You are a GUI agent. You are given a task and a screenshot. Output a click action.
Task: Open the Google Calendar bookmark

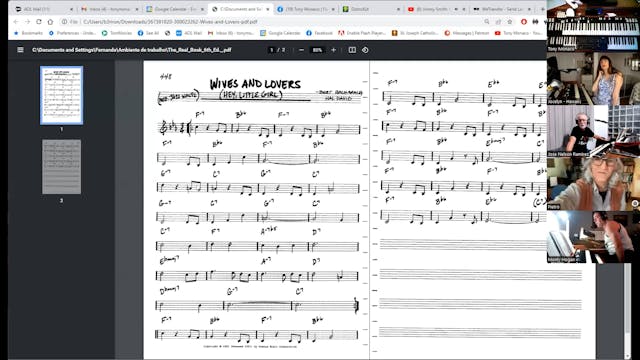pos(280,33)
